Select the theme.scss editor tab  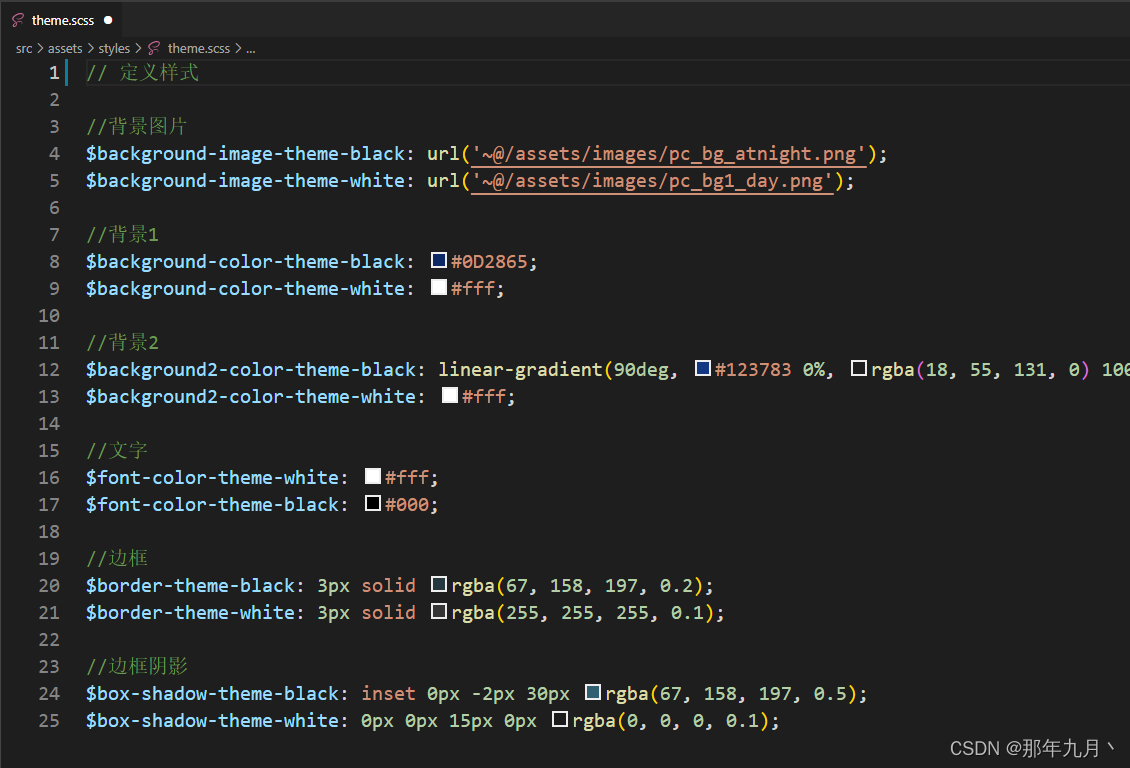[x=62, y=20]
